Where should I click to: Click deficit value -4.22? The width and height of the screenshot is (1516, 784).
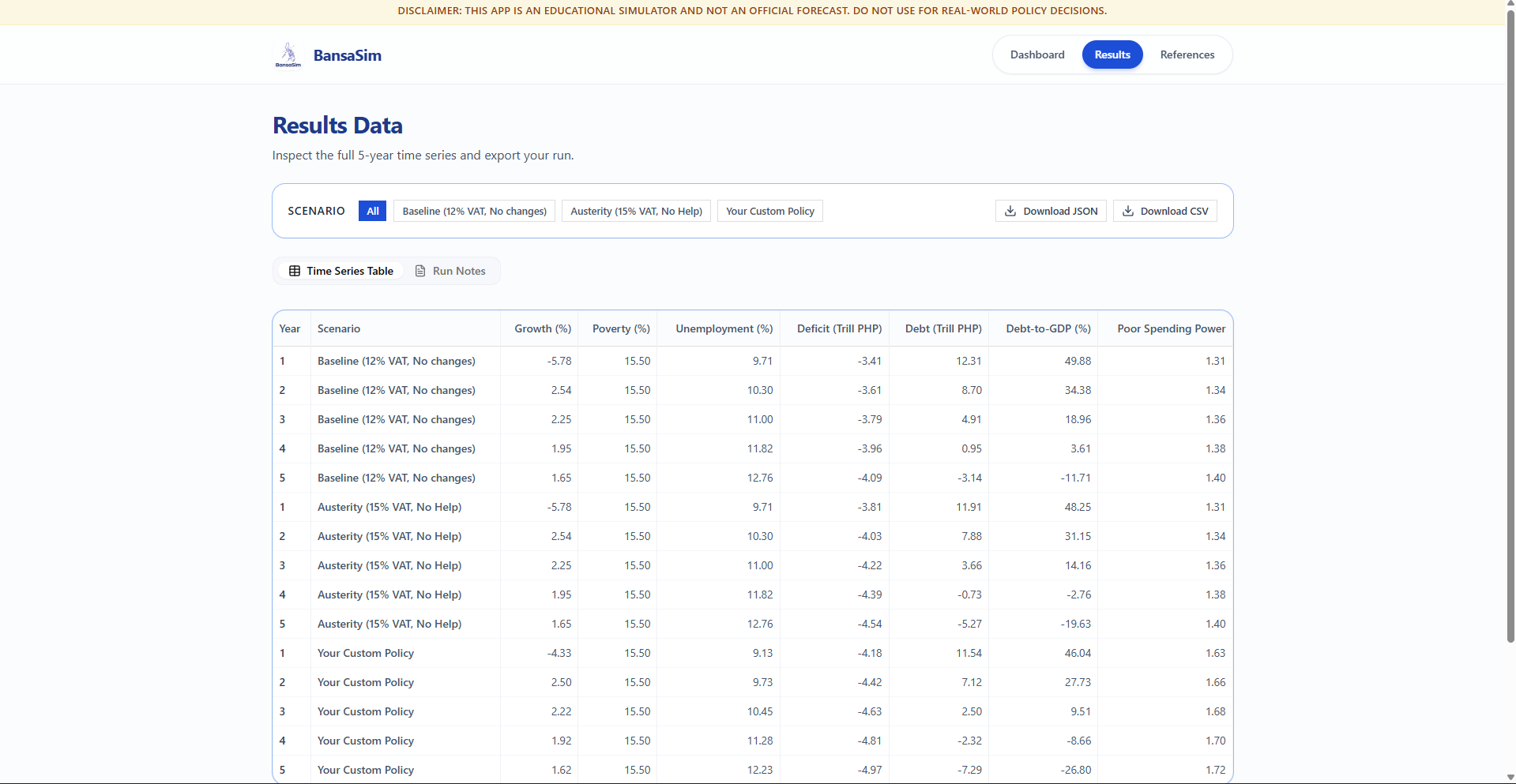(x=870, y=565)
